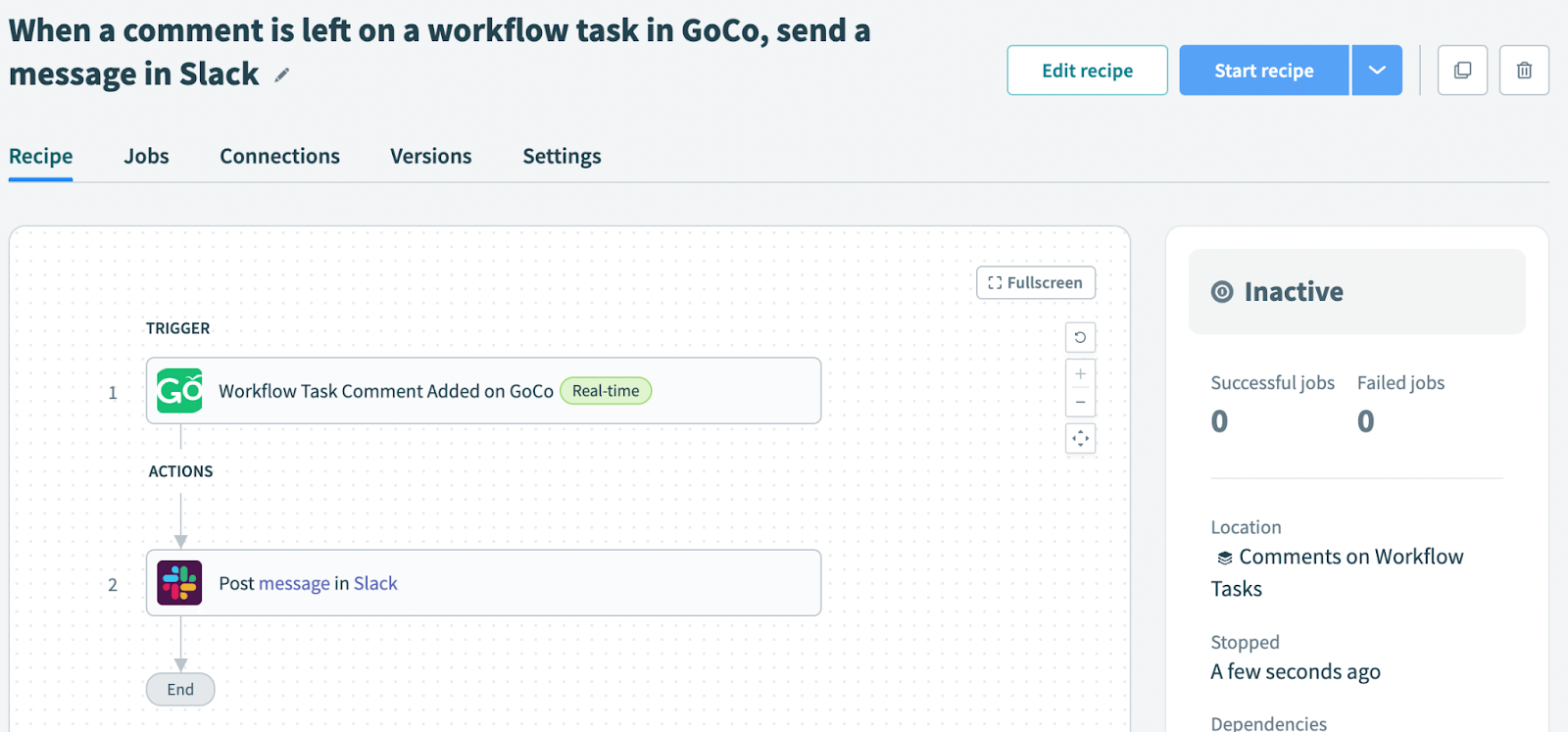Open the Settings tab

(x=562, y=157)
